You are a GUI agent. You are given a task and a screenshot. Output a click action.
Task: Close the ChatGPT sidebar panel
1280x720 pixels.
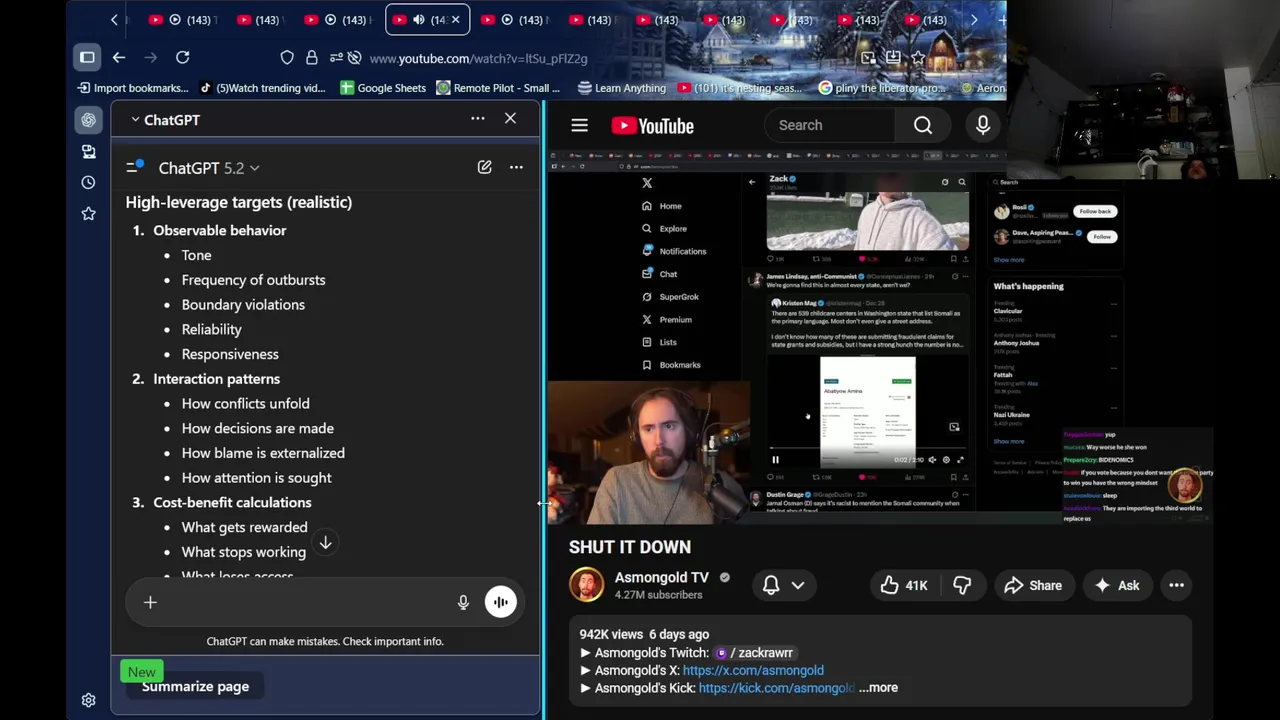click(x=510, y=119)
